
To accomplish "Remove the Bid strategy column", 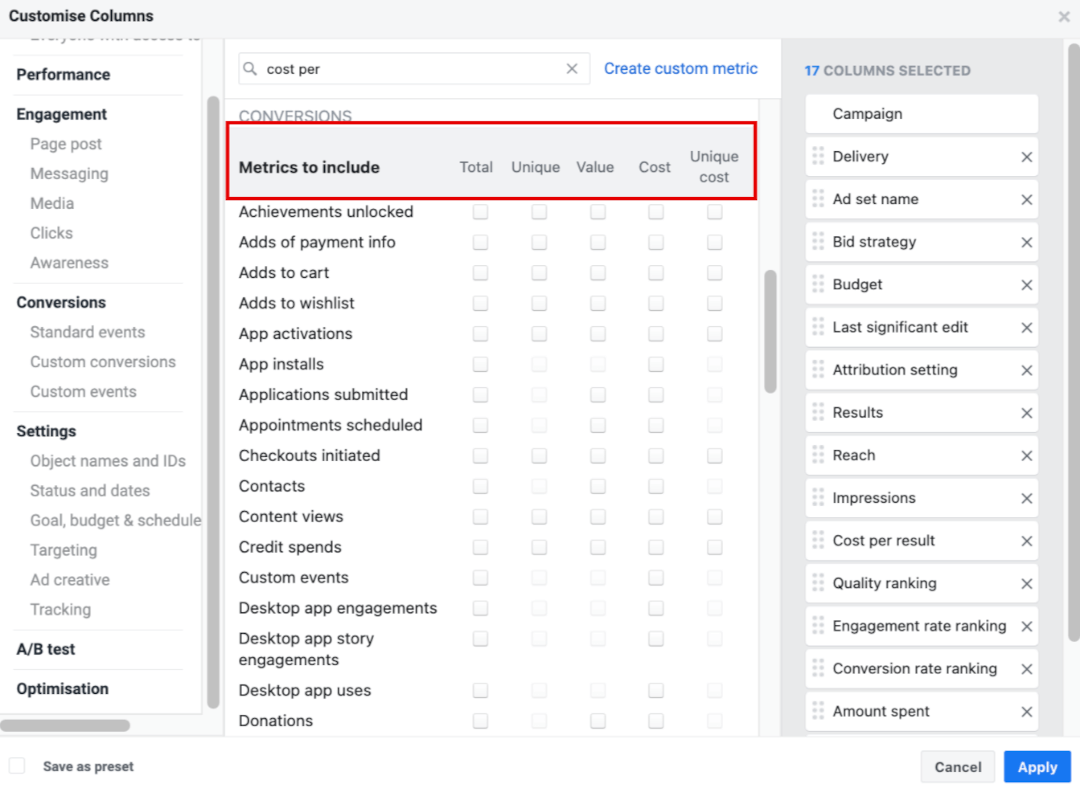I will [x=1026, y=242].
